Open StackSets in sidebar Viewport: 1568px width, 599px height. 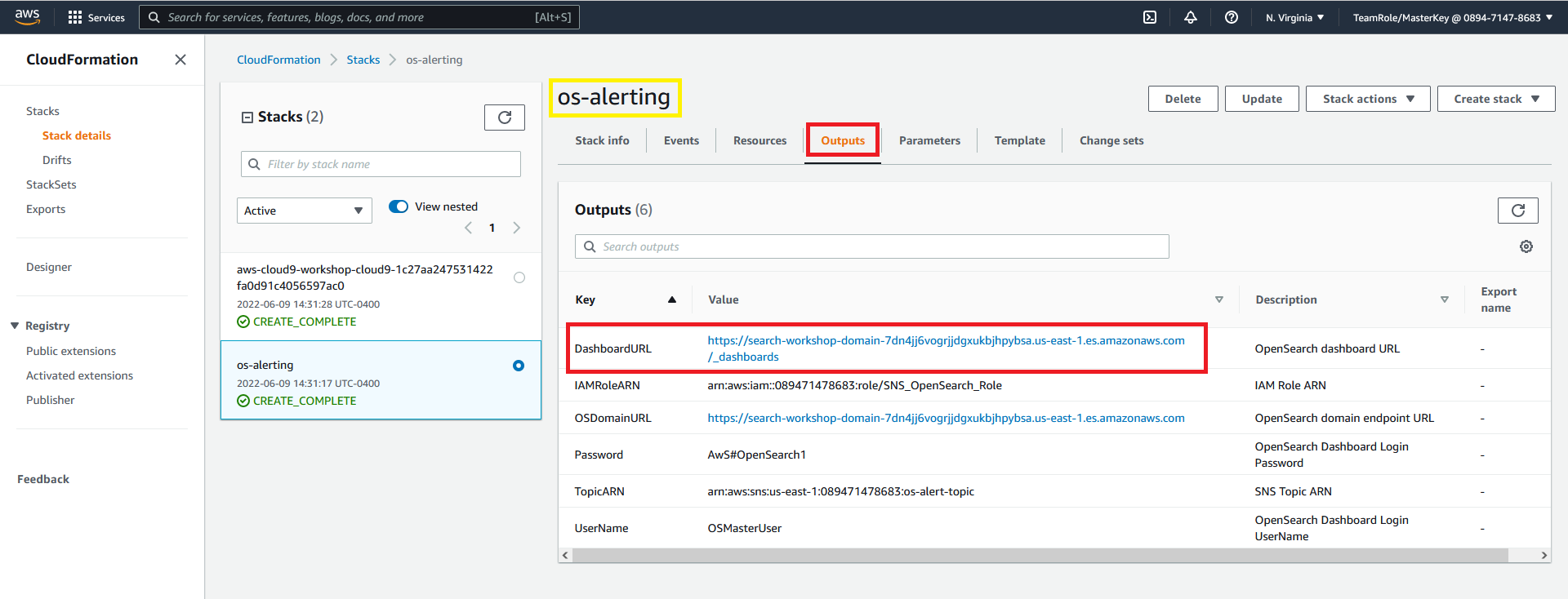click(51, 184)
